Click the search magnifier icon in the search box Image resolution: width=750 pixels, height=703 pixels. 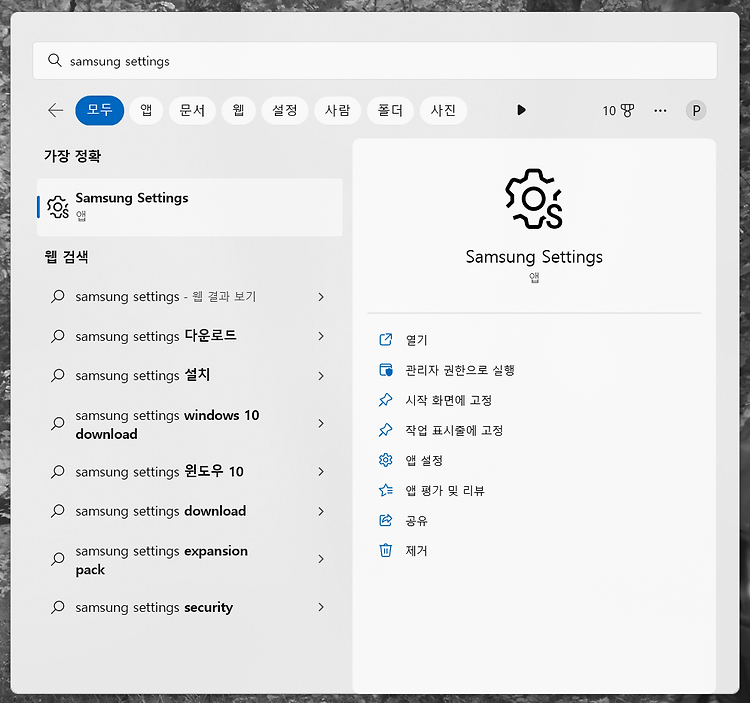click(x=55, y=61)
